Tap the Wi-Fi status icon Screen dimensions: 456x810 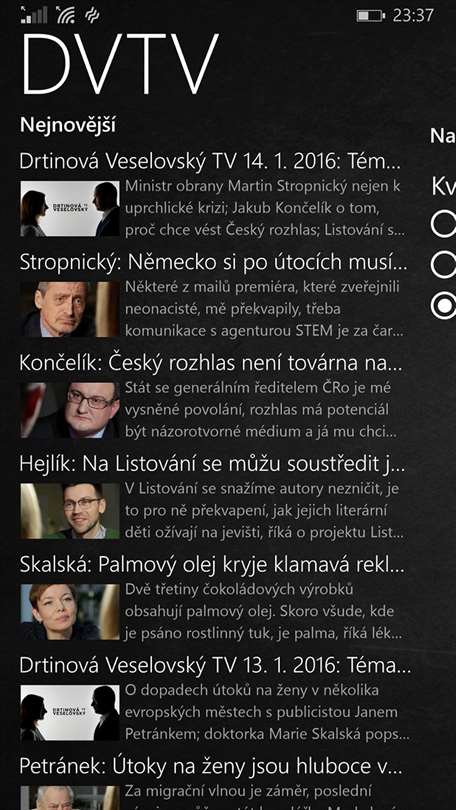[x=66, y=15]
